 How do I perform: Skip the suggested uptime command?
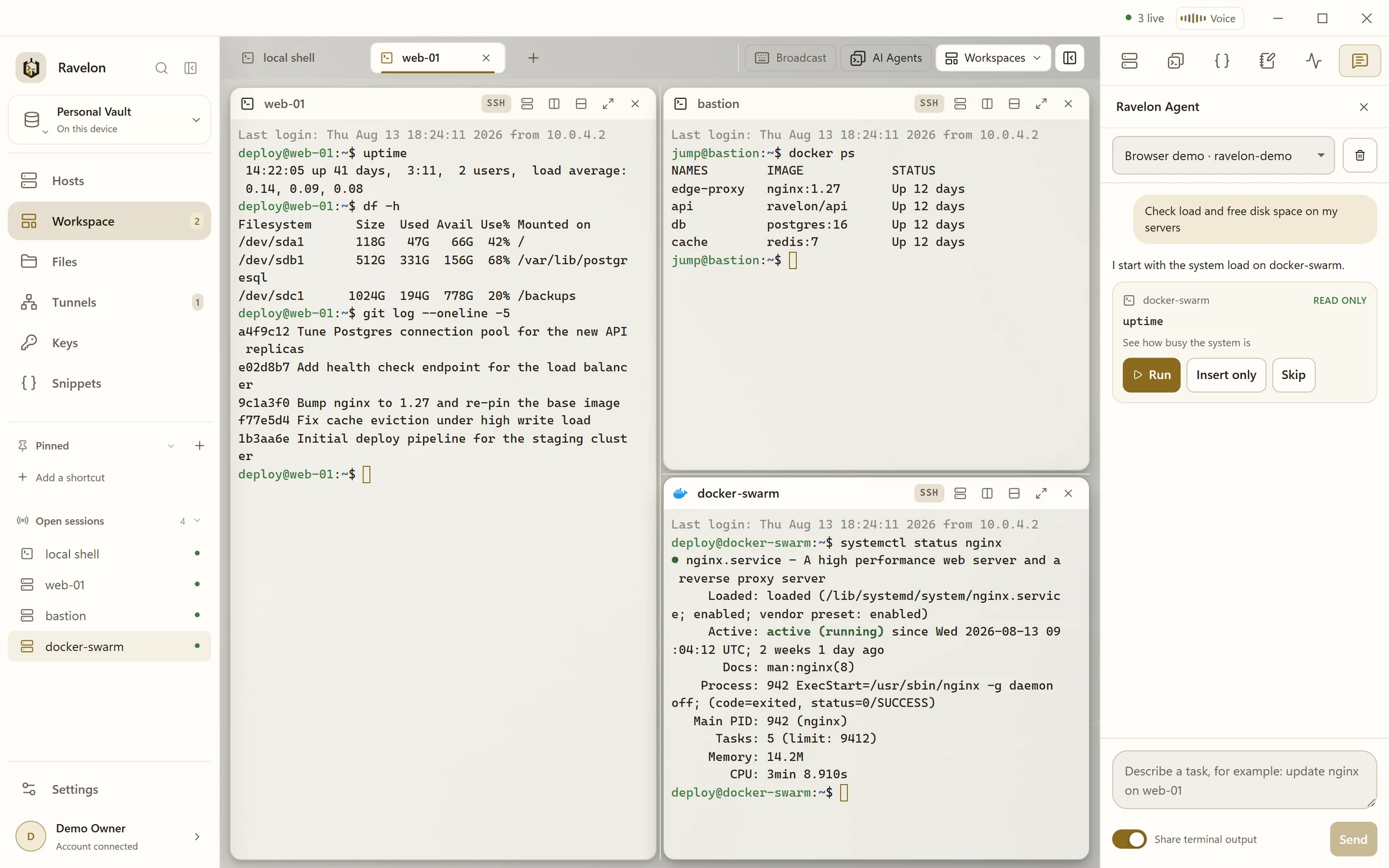1293,375
